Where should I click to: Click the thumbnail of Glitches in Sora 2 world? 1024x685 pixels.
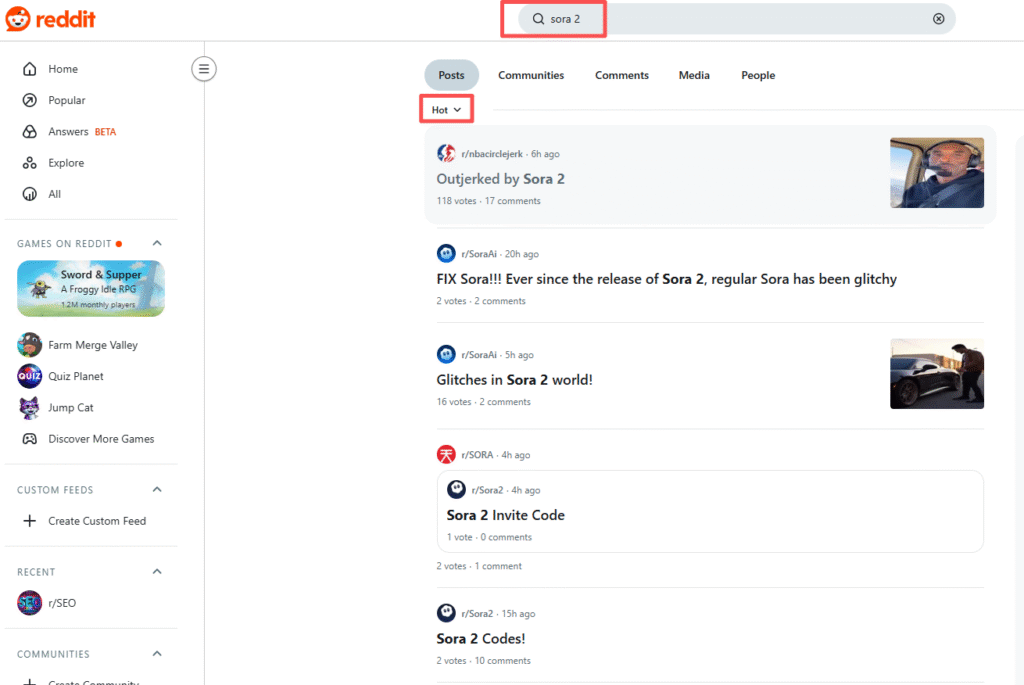point(936,373)
